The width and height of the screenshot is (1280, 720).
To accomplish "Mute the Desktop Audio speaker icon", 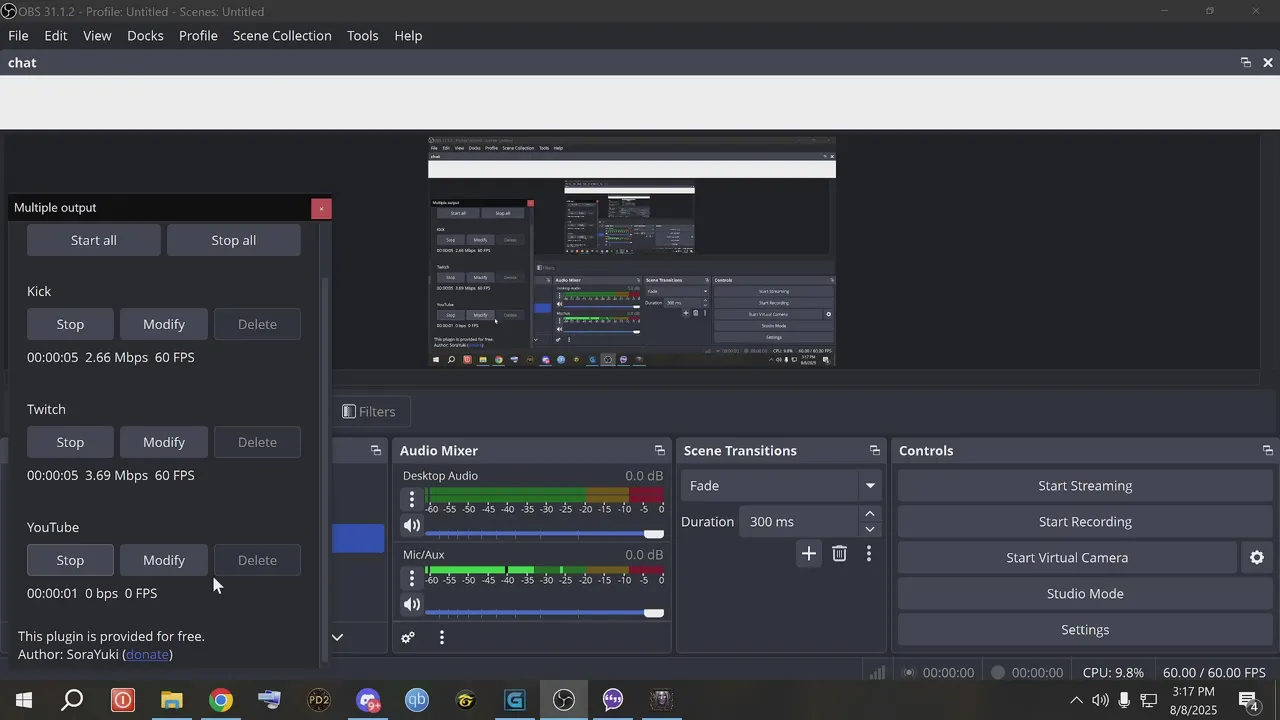I will point(412,525).
